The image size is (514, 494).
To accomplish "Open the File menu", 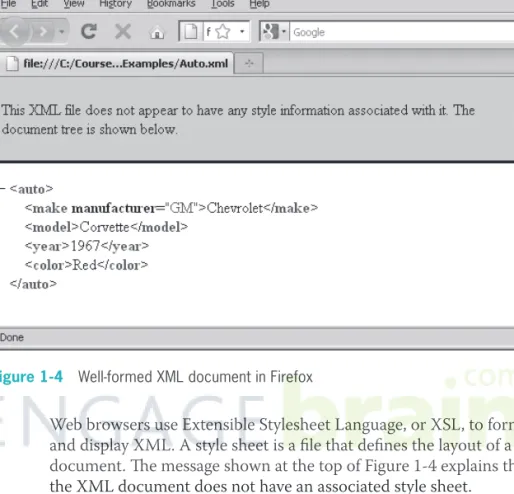I will pos(8,4).
